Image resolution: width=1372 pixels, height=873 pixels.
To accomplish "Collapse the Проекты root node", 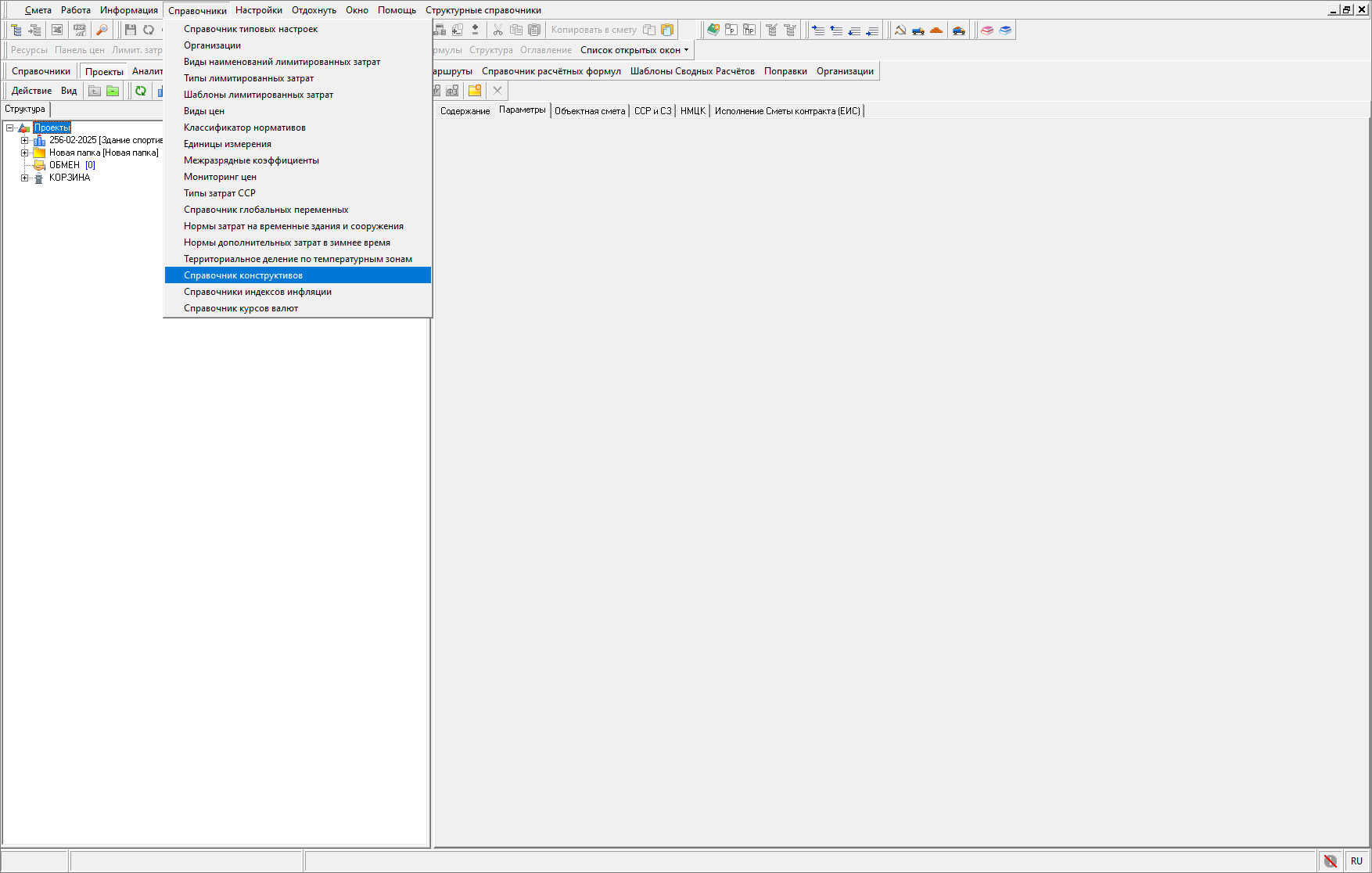I will tap(10, 128).
